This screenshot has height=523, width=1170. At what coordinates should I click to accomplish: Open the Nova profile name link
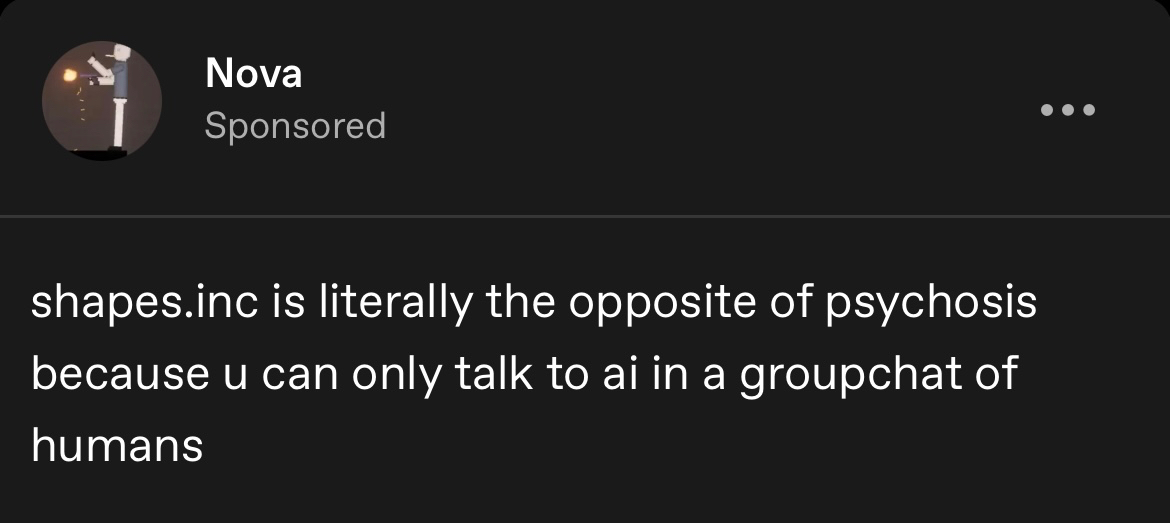(253, 72)
